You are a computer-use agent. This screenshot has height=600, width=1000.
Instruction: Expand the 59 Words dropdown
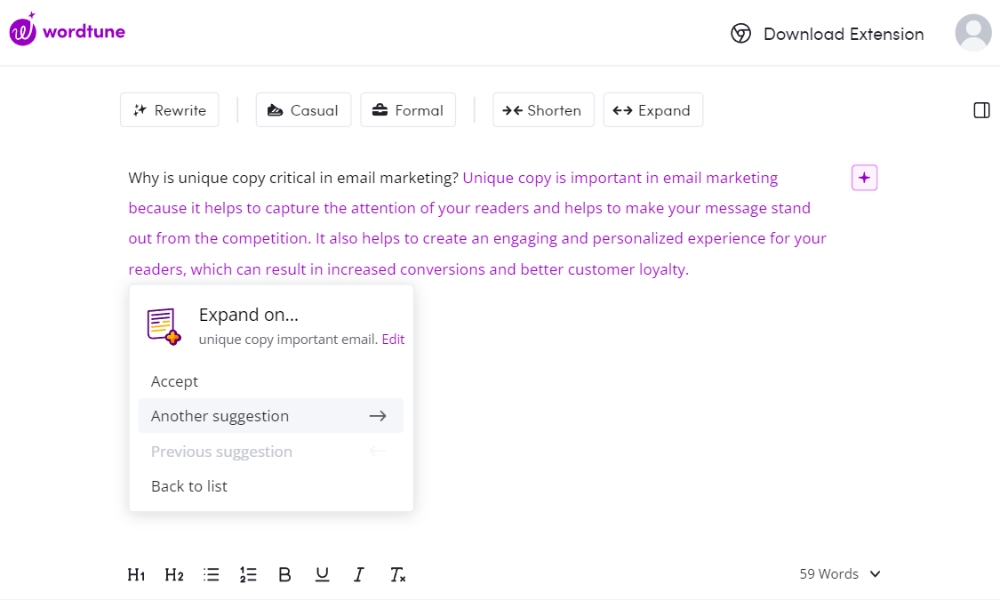tap(840, 574)
